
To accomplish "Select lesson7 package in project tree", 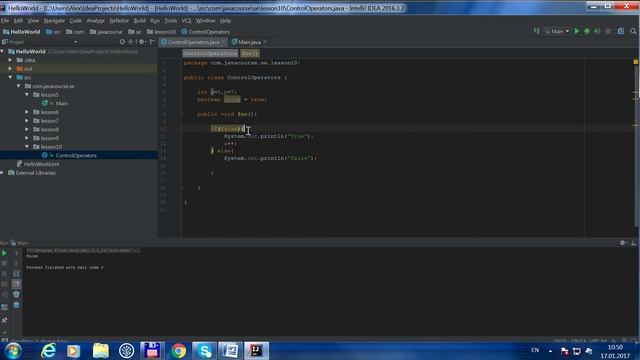I will [49, 121].
